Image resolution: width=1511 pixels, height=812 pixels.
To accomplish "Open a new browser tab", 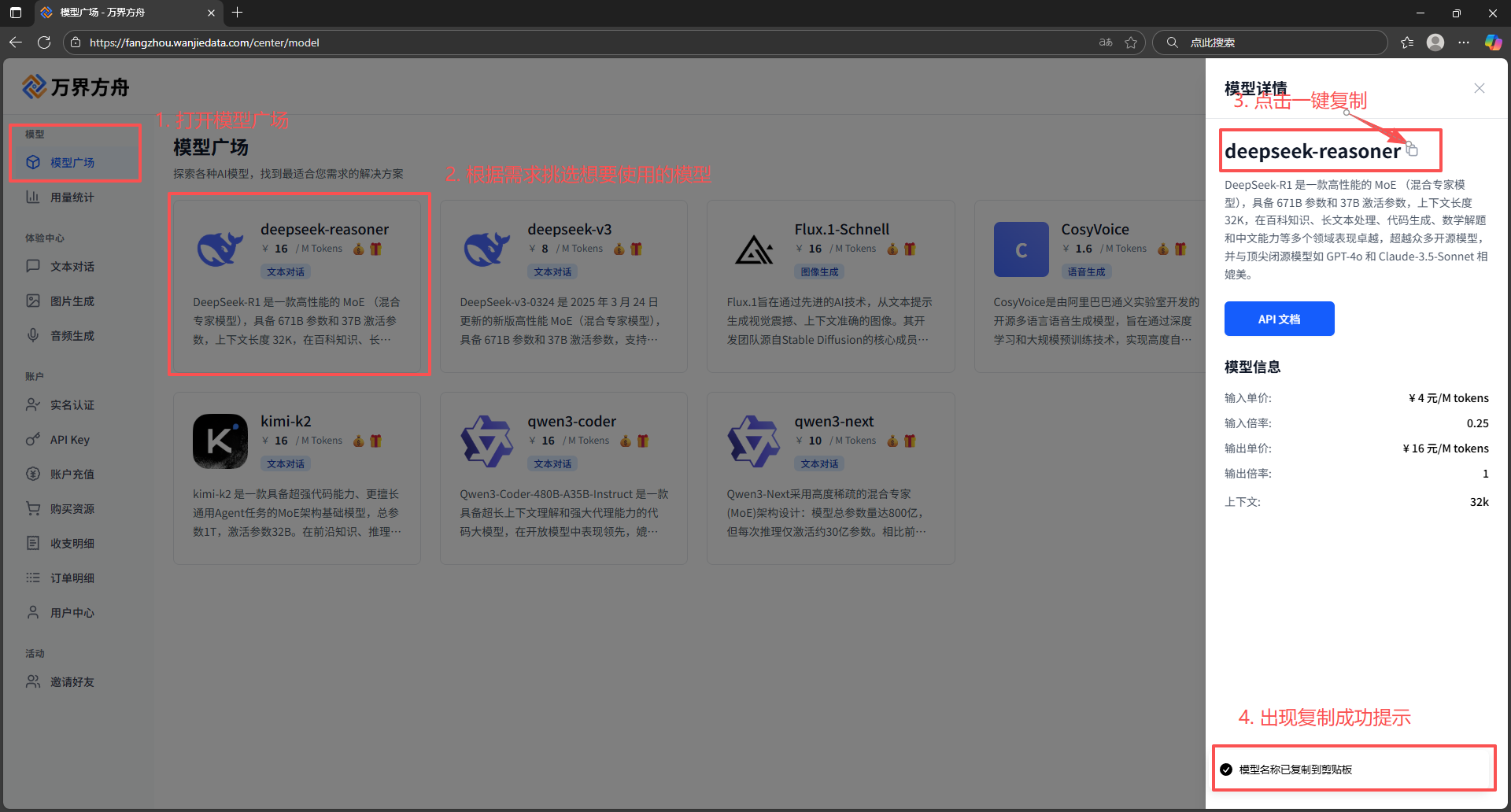I will 237,13.
